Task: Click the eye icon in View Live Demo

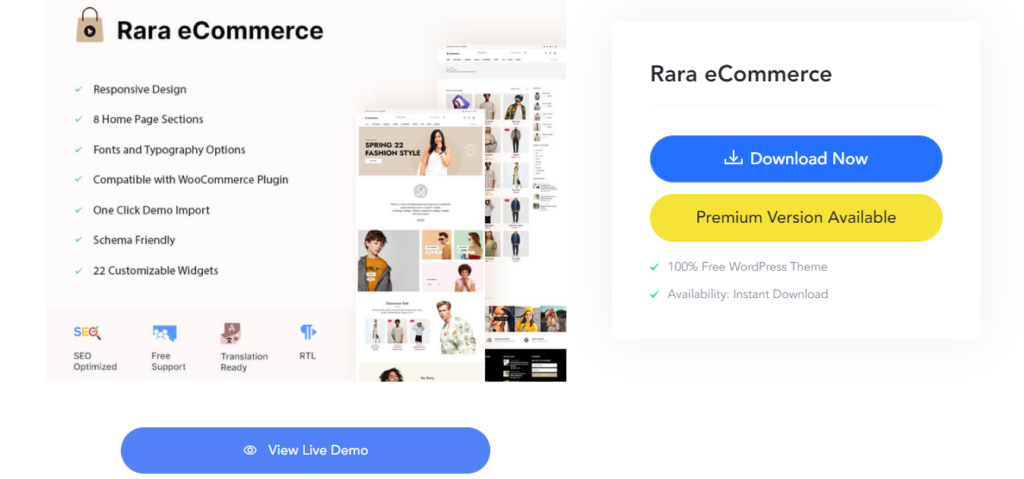Action: [250, 450]
